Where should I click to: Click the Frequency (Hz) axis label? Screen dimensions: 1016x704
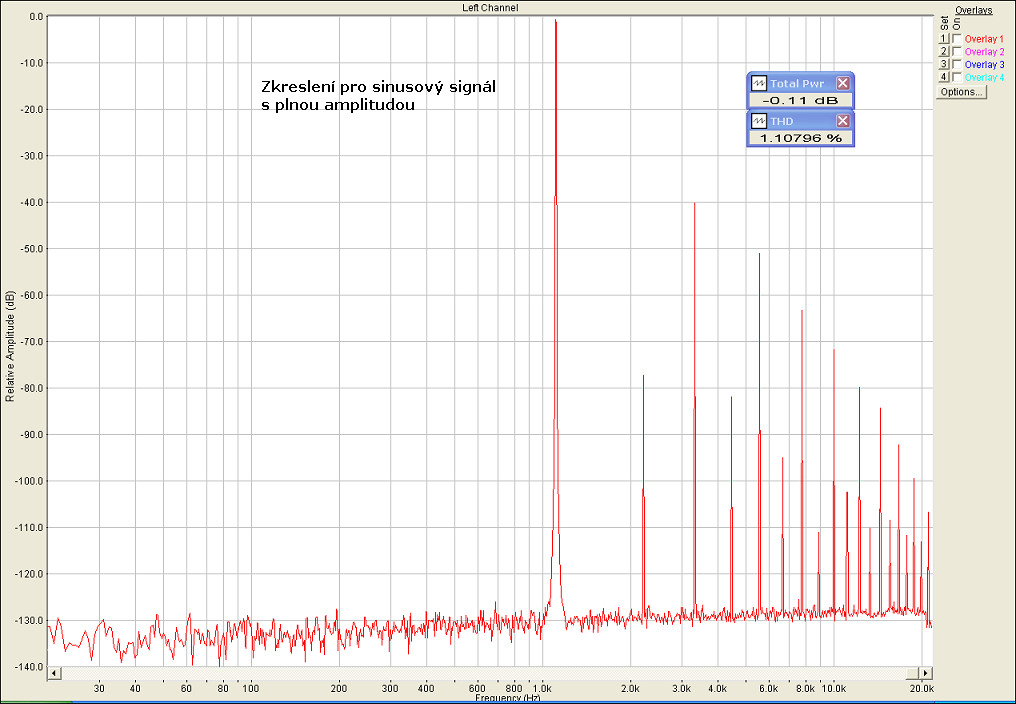pyautogui.click(x=507, y=699)
